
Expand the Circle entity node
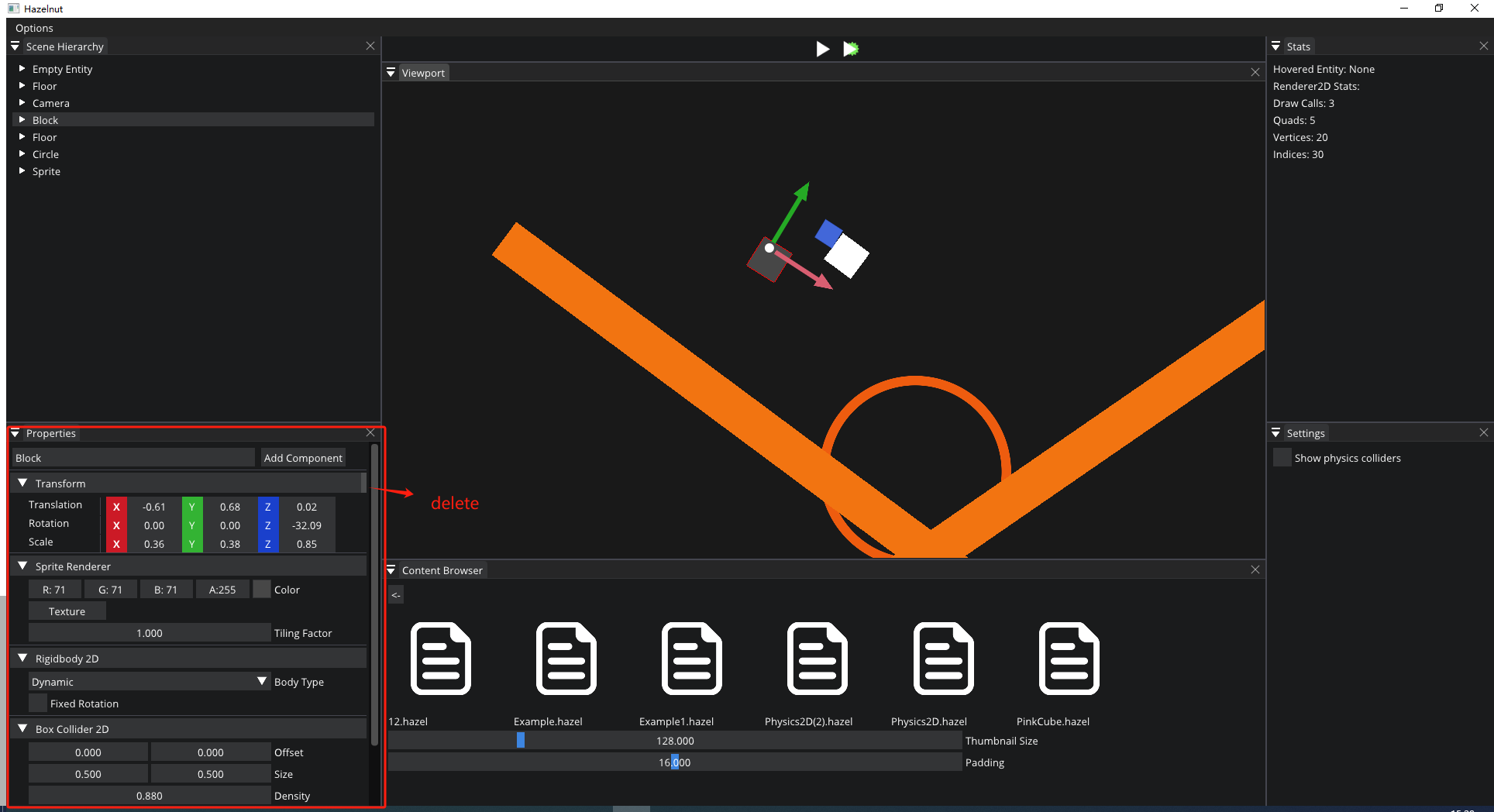pos(22,154)
